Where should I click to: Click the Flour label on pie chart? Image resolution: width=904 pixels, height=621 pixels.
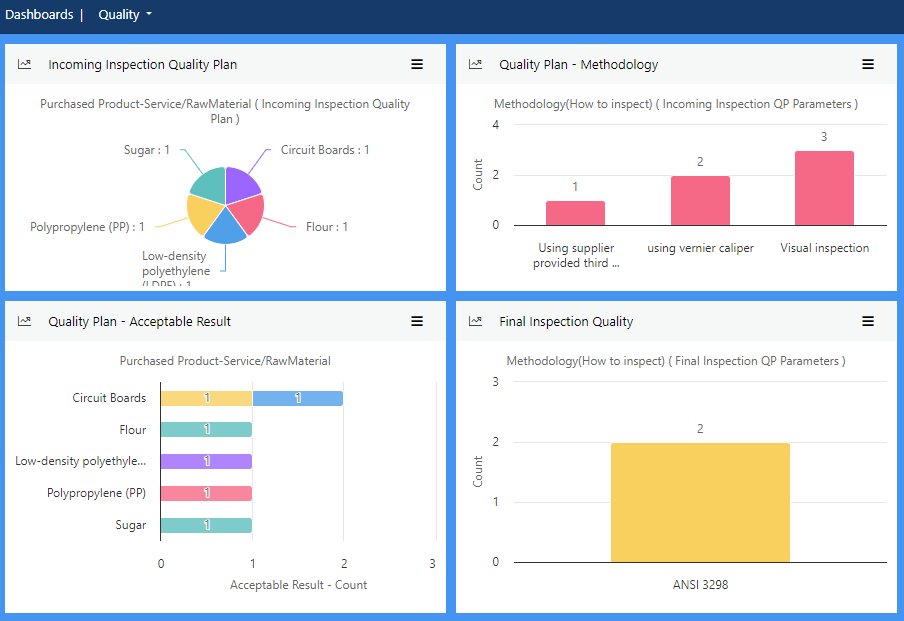[x=326, y=227]
